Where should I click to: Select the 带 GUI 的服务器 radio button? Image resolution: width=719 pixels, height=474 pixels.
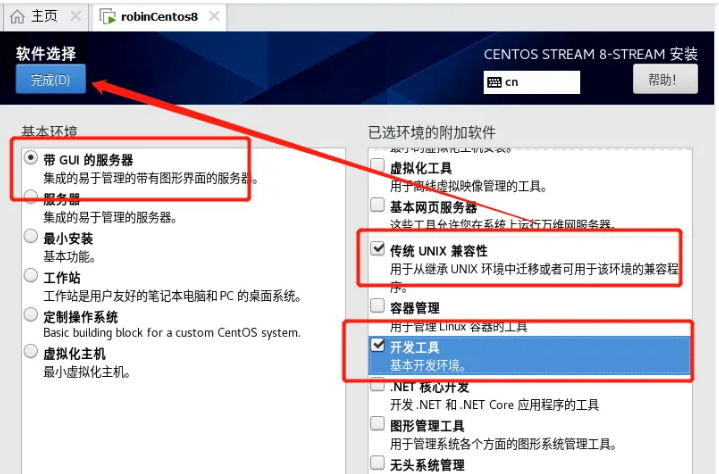pyautogui.click(x=31, y=158)
